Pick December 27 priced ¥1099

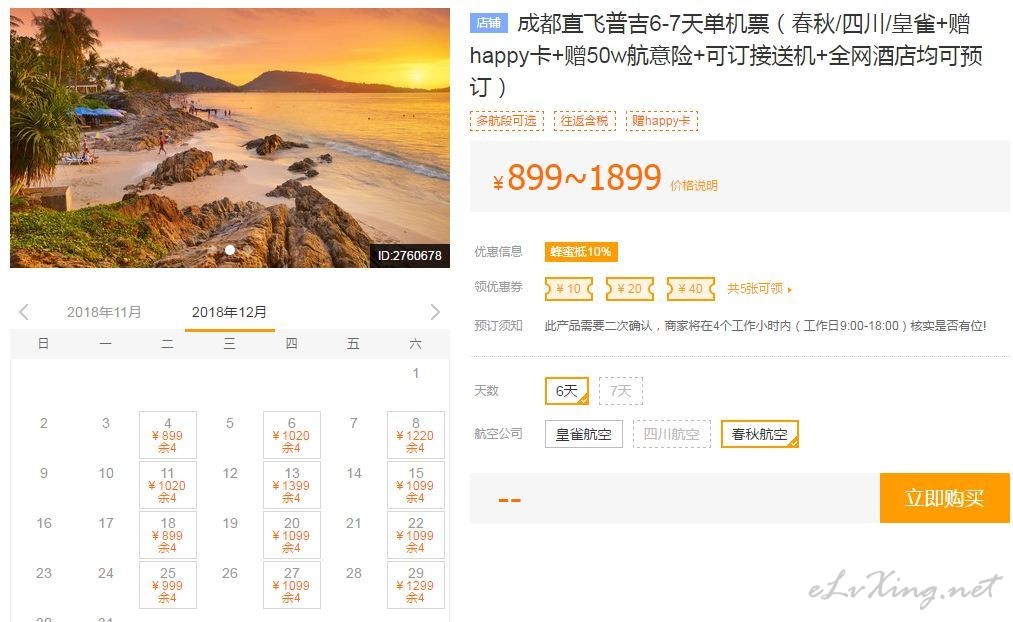(291, 585)
